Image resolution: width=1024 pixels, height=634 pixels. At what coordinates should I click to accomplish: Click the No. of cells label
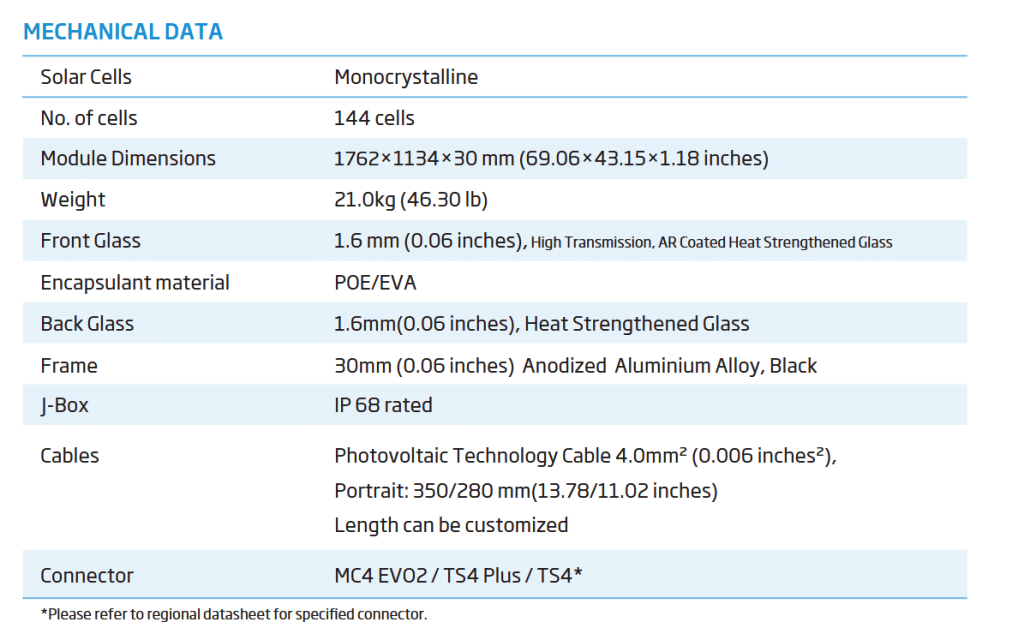[89, 118]
